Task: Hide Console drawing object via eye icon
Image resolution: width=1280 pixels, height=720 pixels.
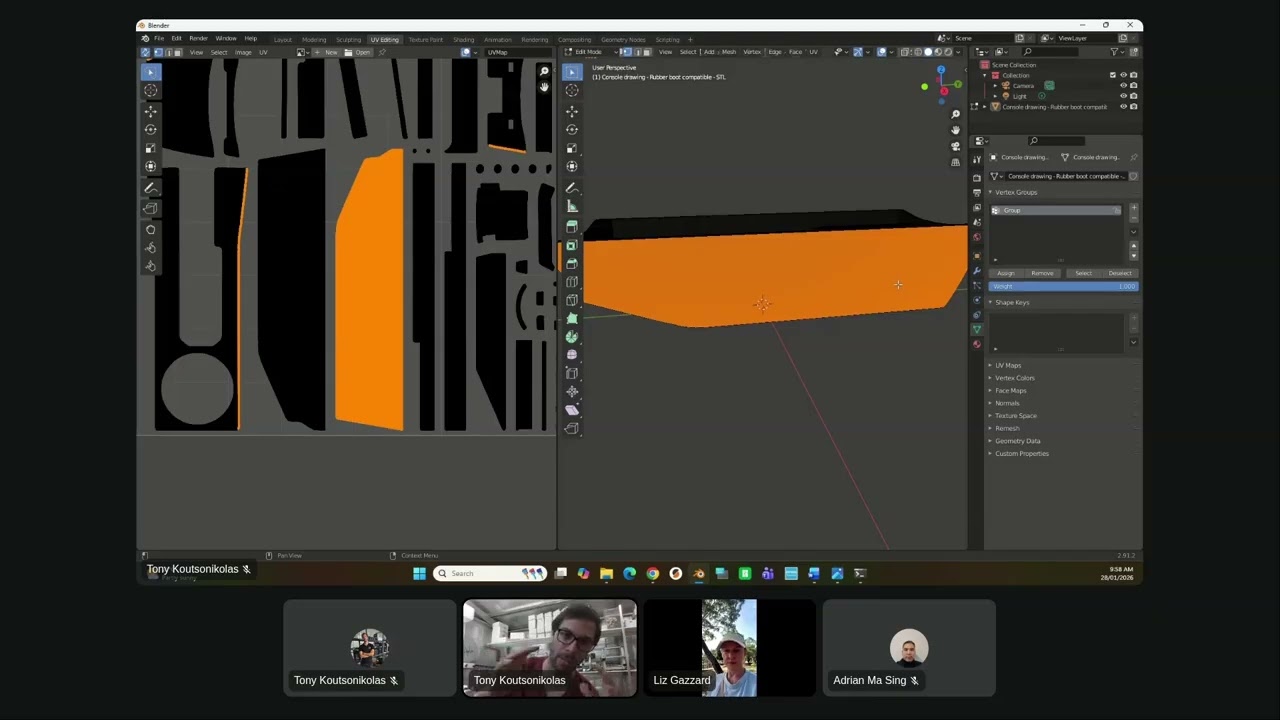Action: coord(1123,107)
